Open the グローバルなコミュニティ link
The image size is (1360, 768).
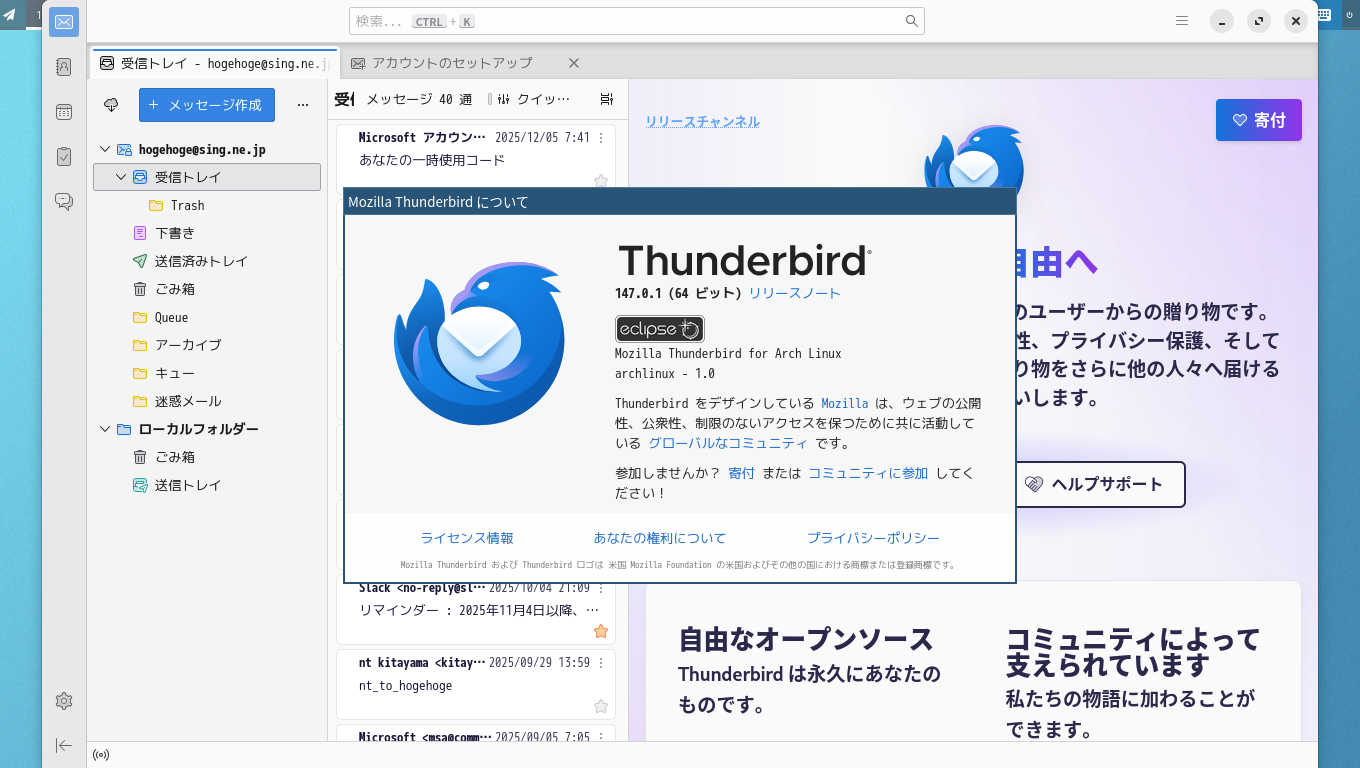click(x=728, y=443)
